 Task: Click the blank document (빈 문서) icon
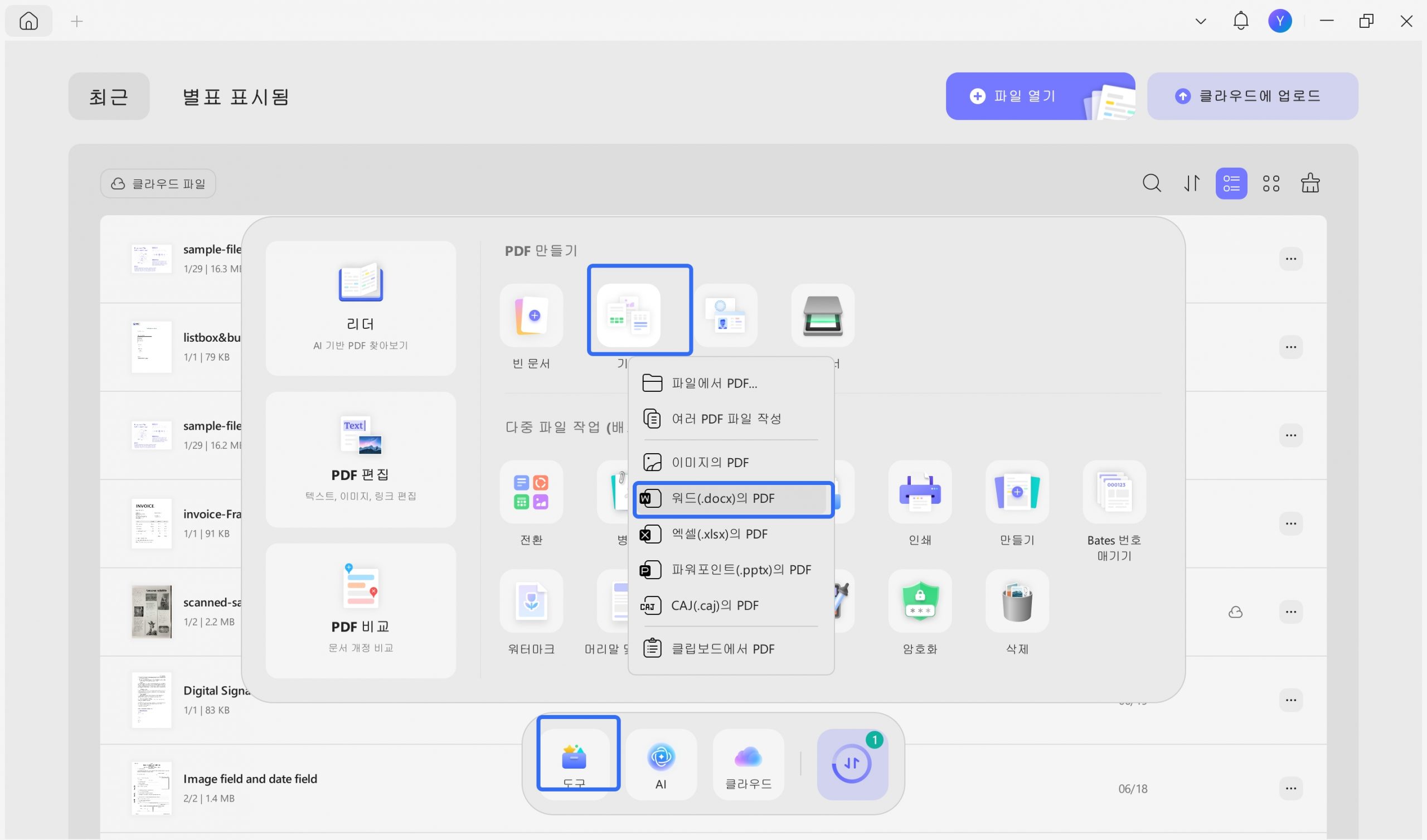tap(531, 315)
